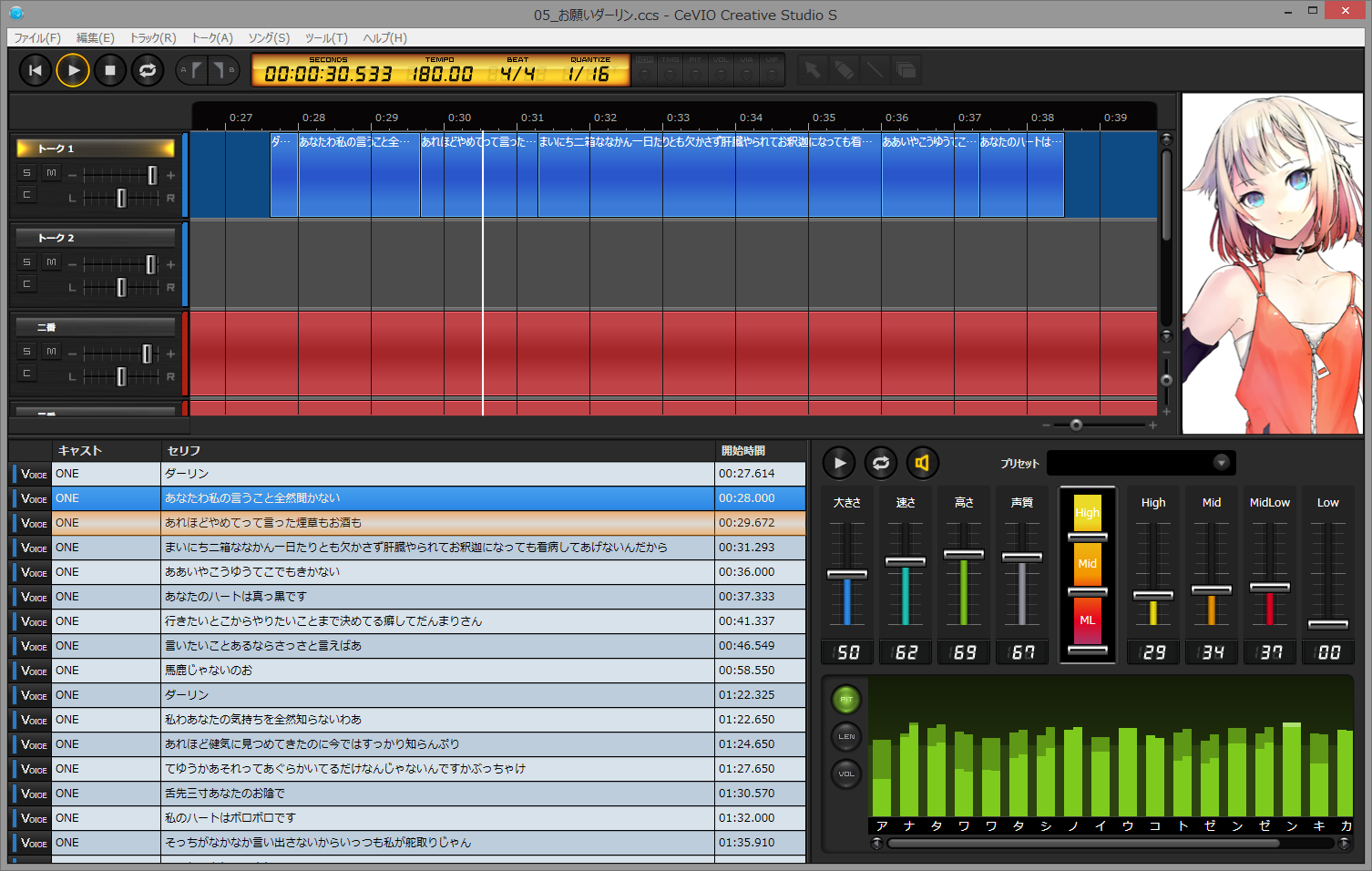Toggle the C button on トーク 1

(26, 195)
